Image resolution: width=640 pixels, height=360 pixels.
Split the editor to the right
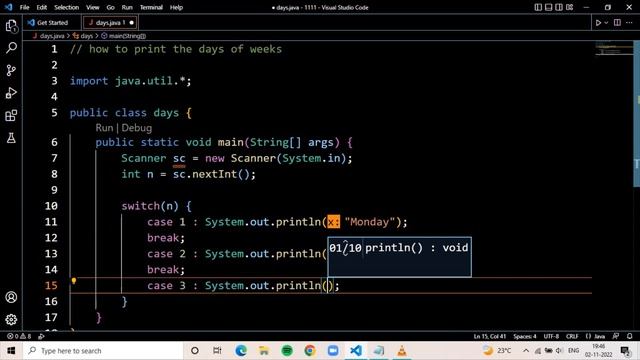618,23
